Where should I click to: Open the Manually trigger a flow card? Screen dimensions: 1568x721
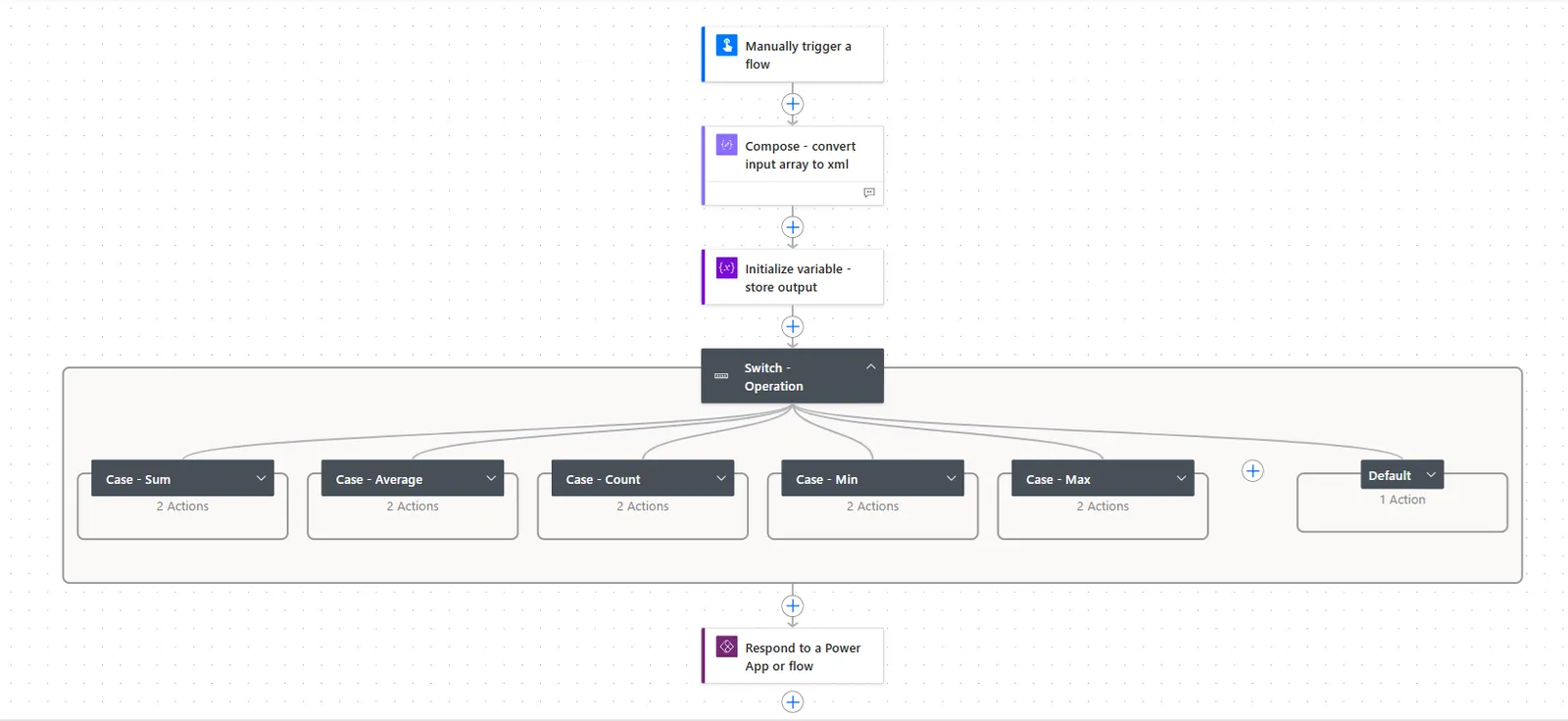pyautogui.click(x=793, y=55)
